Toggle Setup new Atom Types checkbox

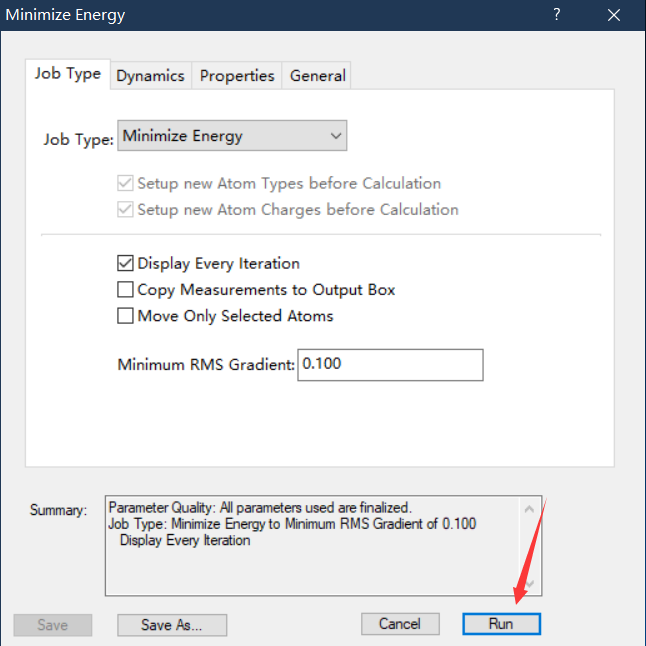125,184
